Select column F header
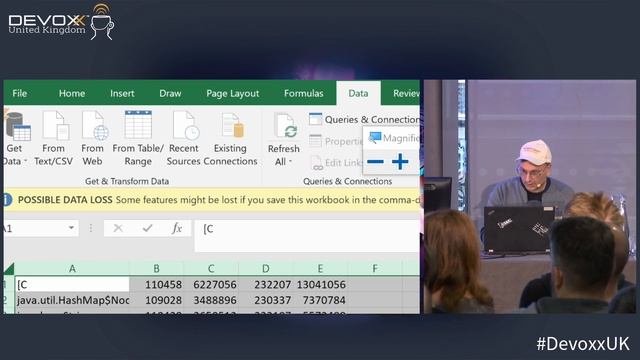Viewport: 640px width, 360px height. click(375, 269)
